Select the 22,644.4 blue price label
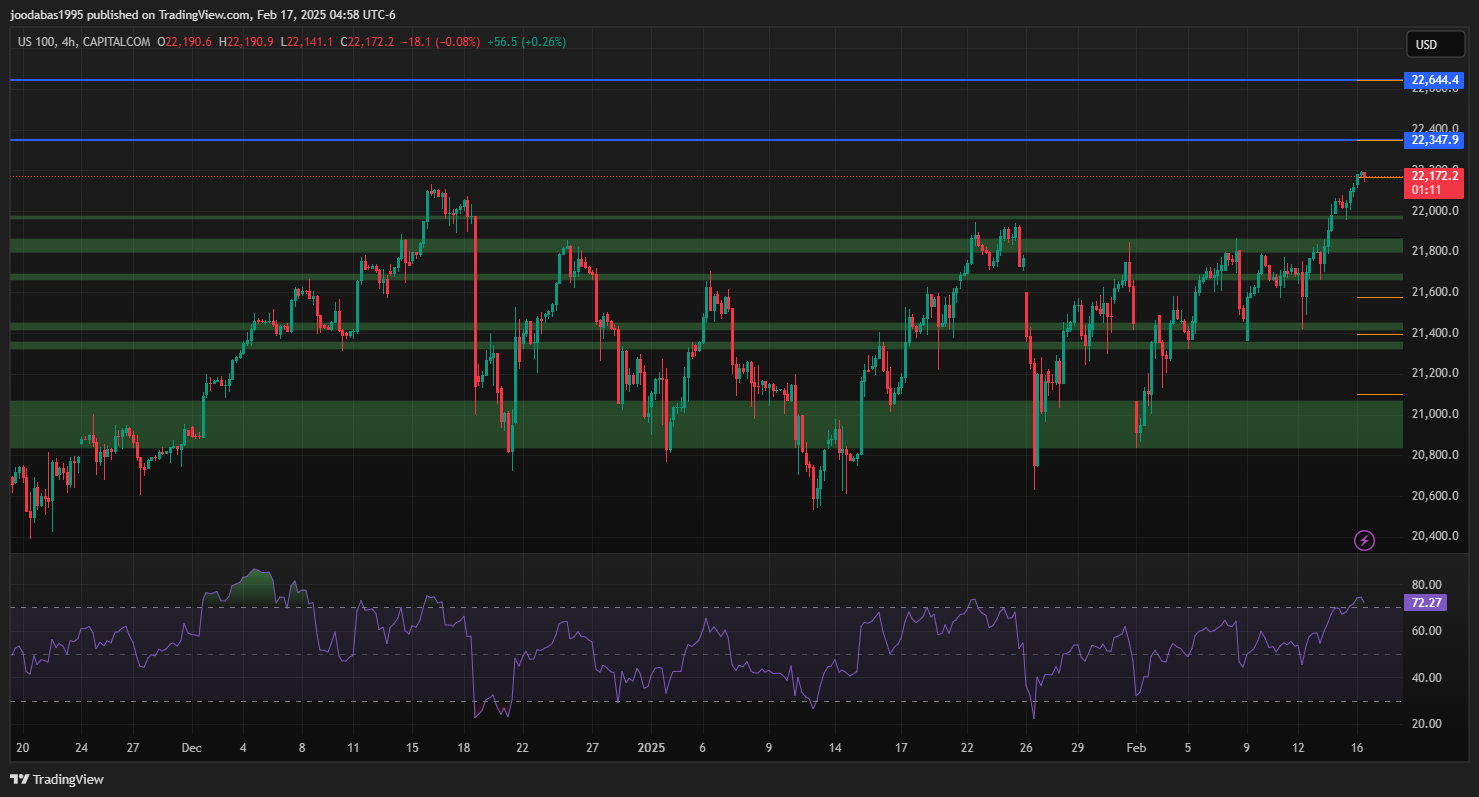This screenshot has height=797, width=1479. click(1435, 80)
